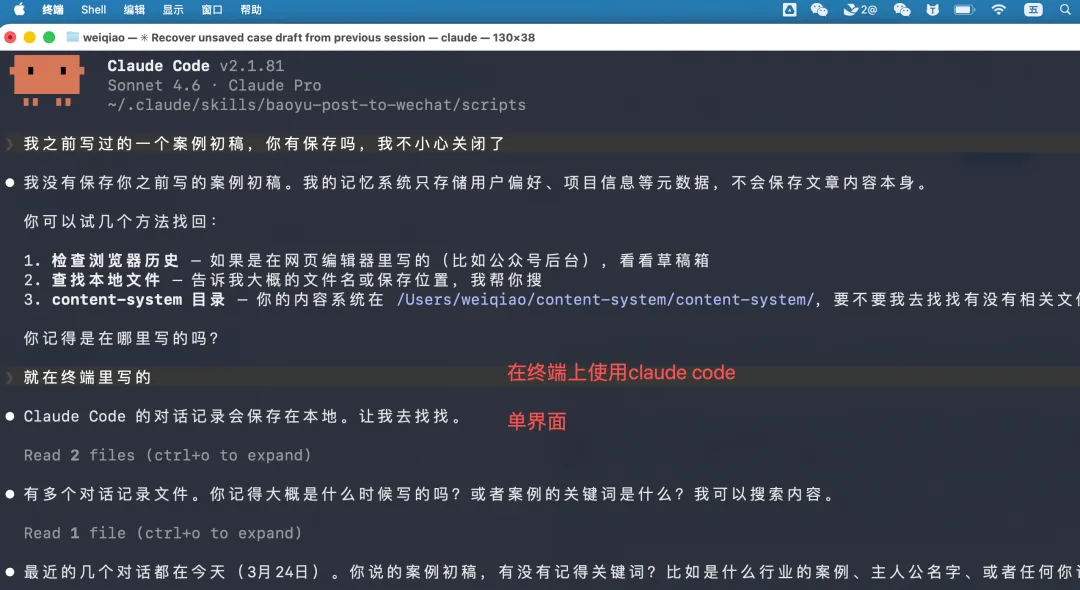The width and height of the screenshot is (1080, 590).
Task: Expand 'Read 2 files (ctrl+o to expand)'
Action: (167, 455)
